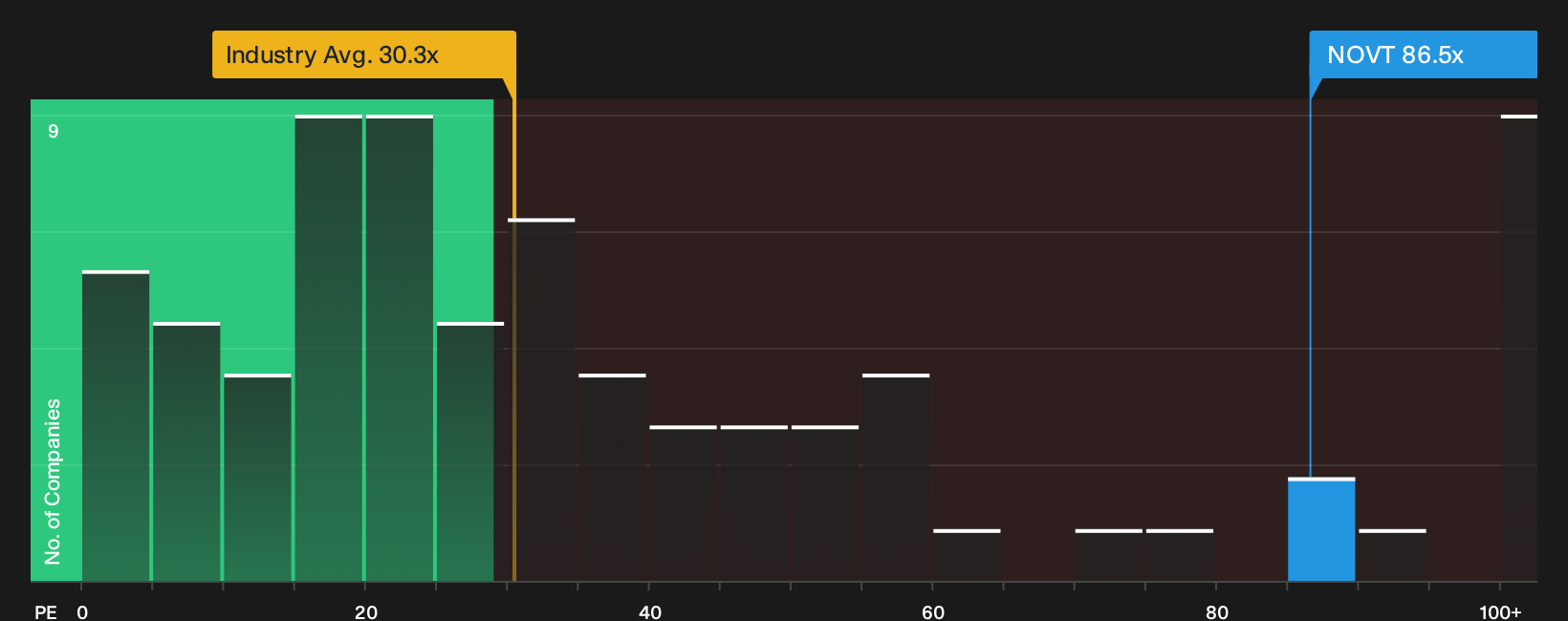
Task: Click the histogram bar for PE 30-35
Action: [x=541, y=400]
